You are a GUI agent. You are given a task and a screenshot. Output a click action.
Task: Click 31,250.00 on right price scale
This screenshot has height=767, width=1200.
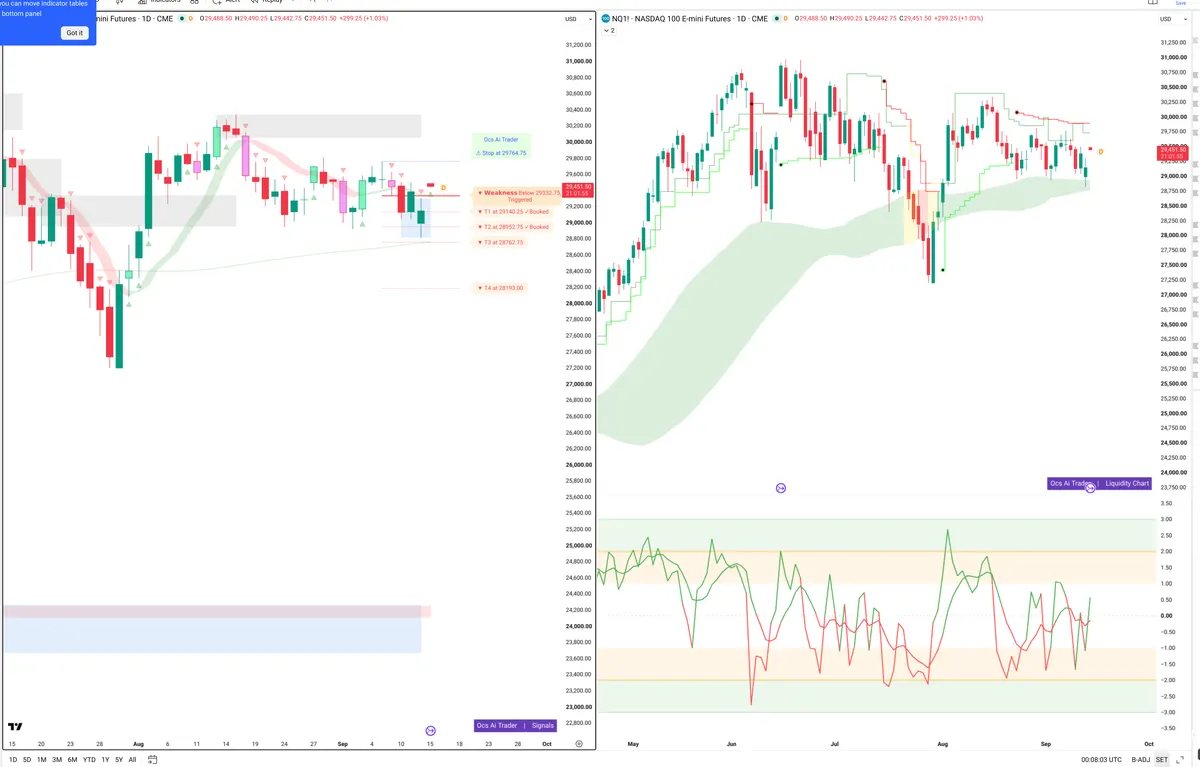1173,42
